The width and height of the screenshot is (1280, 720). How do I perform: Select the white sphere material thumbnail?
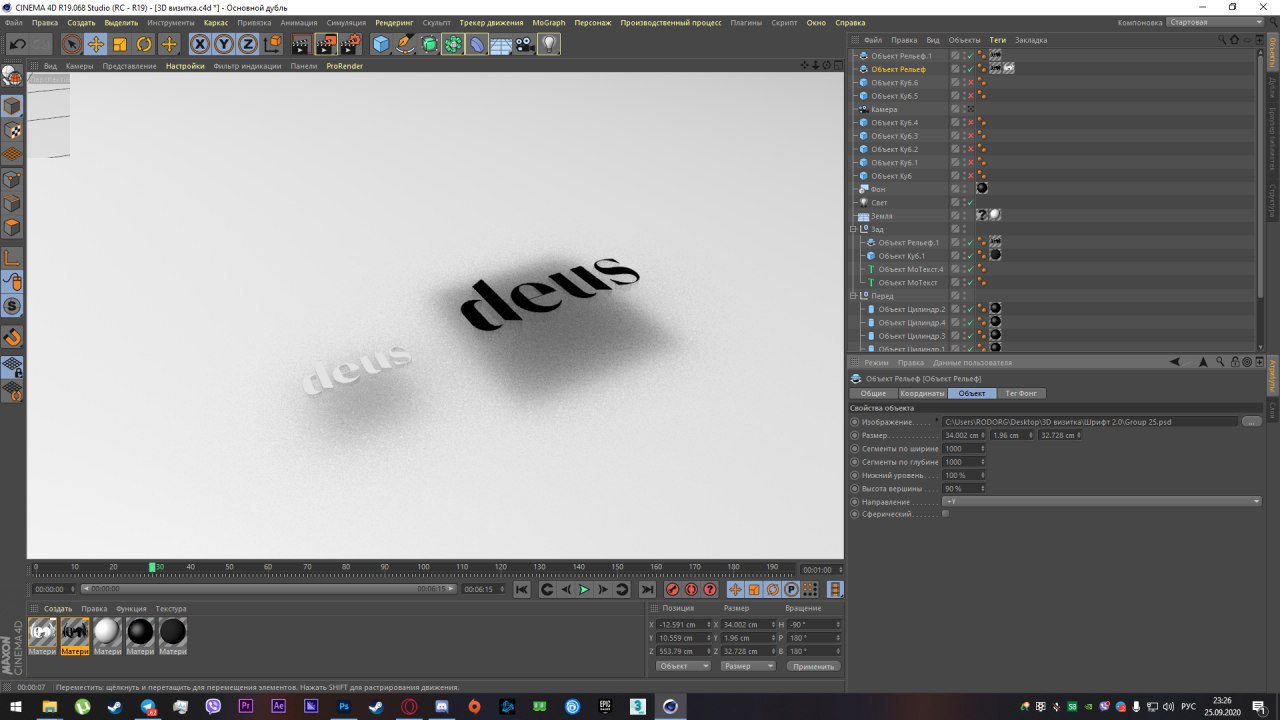pyautogui.click(x=107, y=636)
